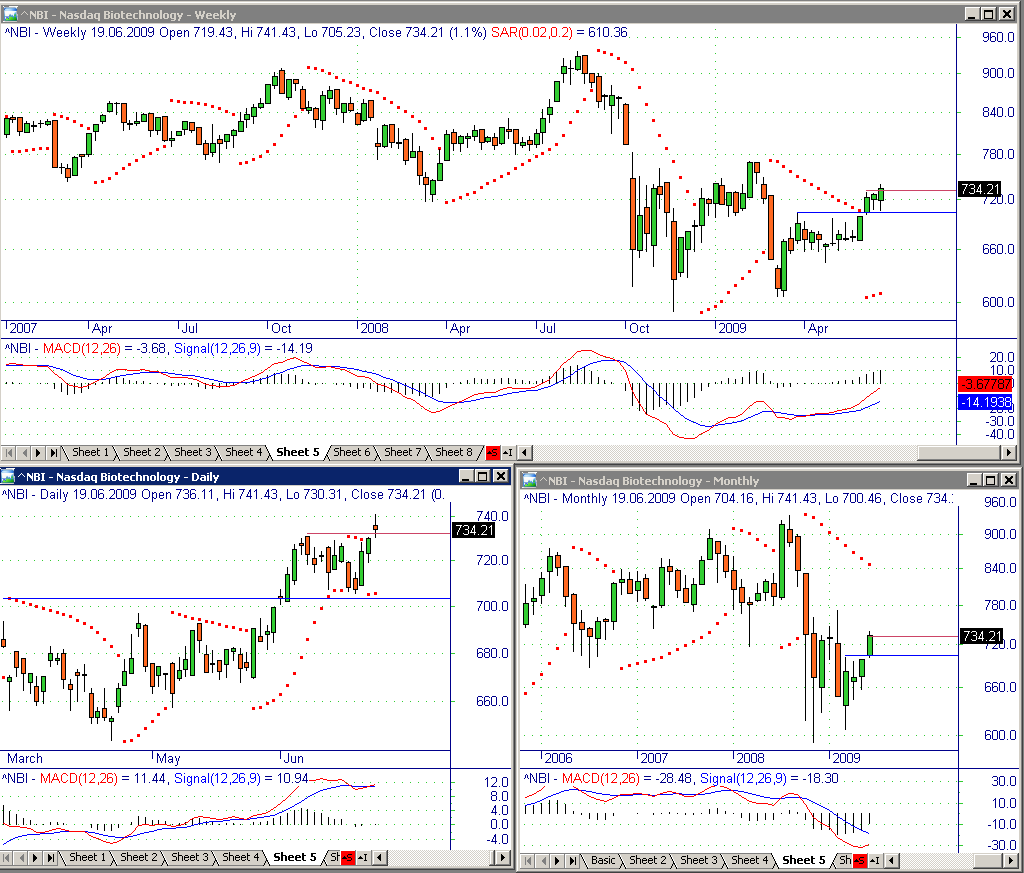Image resolution: width=1024 pixels, height=873 pixels.
Task: Jump to last sheet in Daily window
Action: pyautogui.click(x=51, y=858)
